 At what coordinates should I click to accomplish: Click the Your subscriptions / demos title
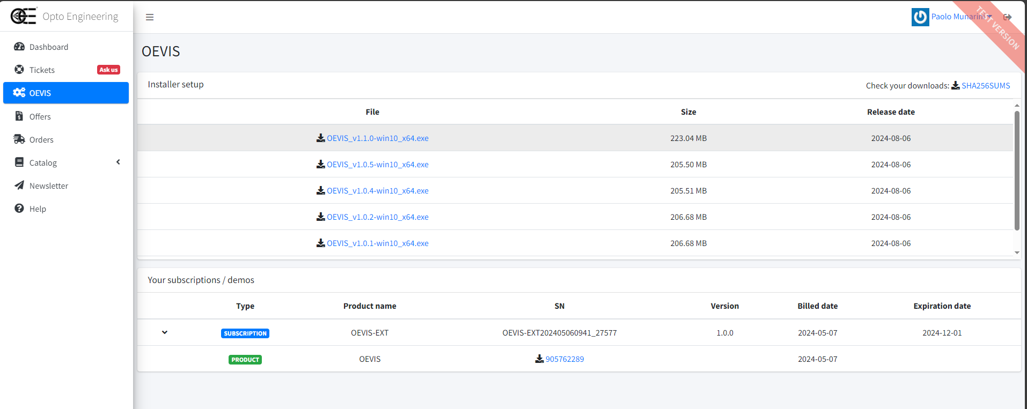[x=201, y=280]
